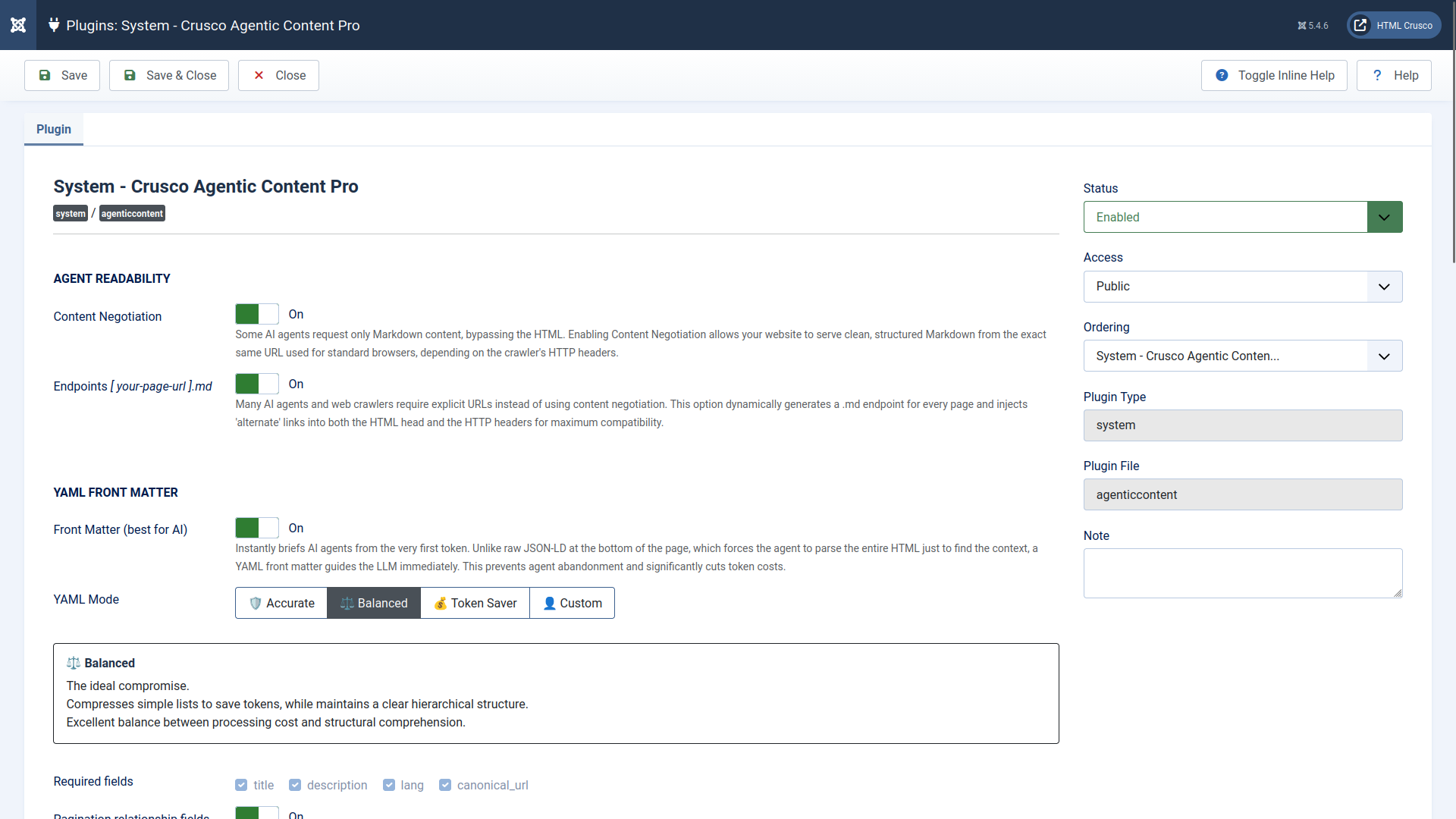Click inside the Note text area

[1243, 573]
